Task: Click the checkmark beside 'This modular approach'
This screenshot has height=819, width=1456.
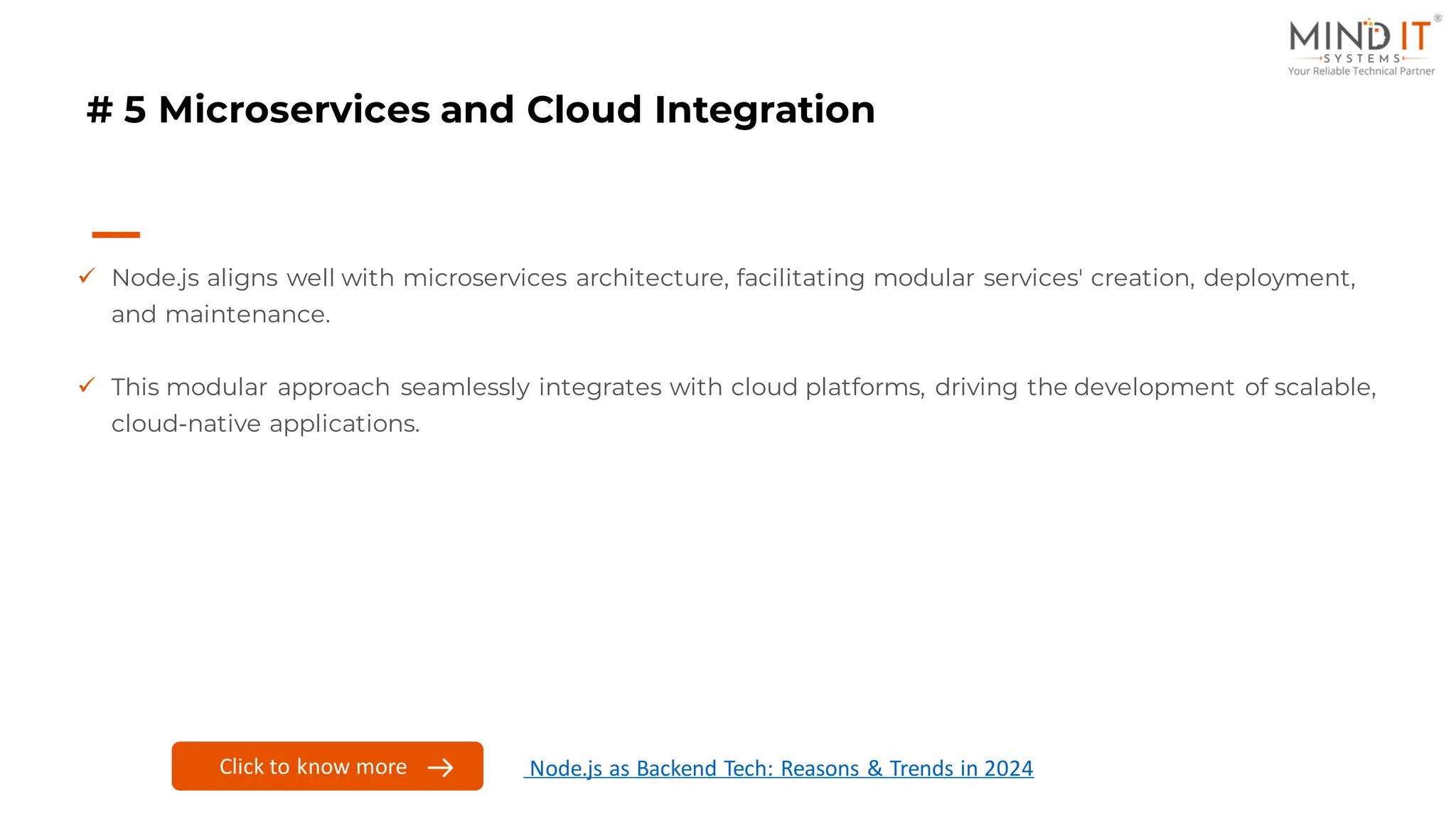Action: [x=87, y=385]
